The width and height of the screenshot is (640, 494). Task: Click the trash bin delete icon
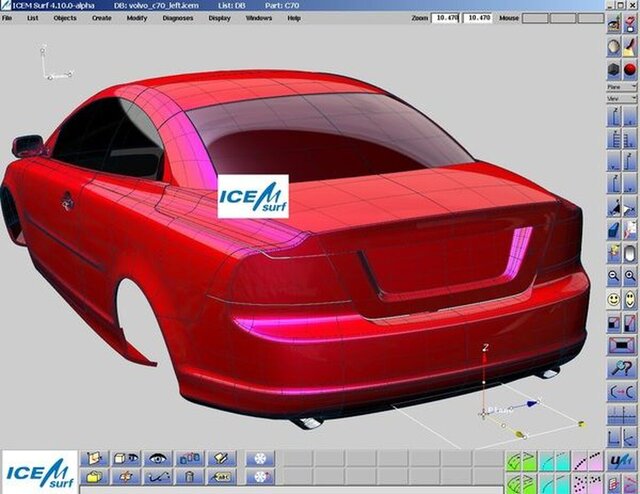(x=190, y=477)
